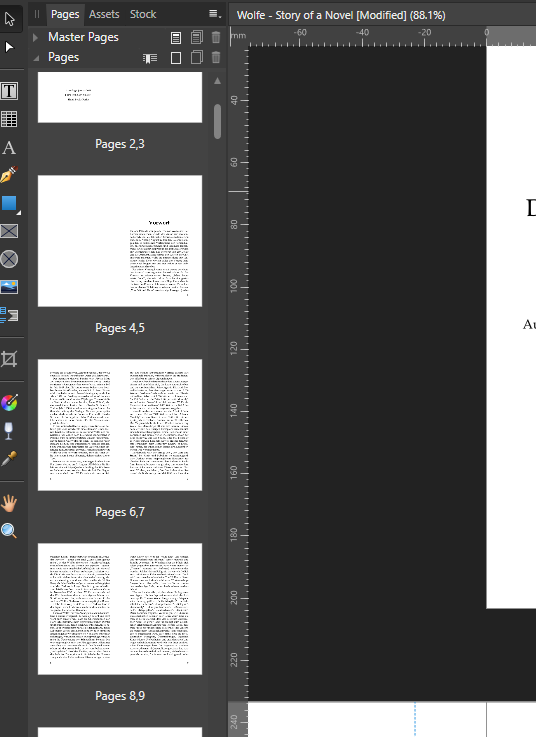Select the Wolfe - Story of a Novel document tab
Screen dimensions: 536x737
[340, 15]
